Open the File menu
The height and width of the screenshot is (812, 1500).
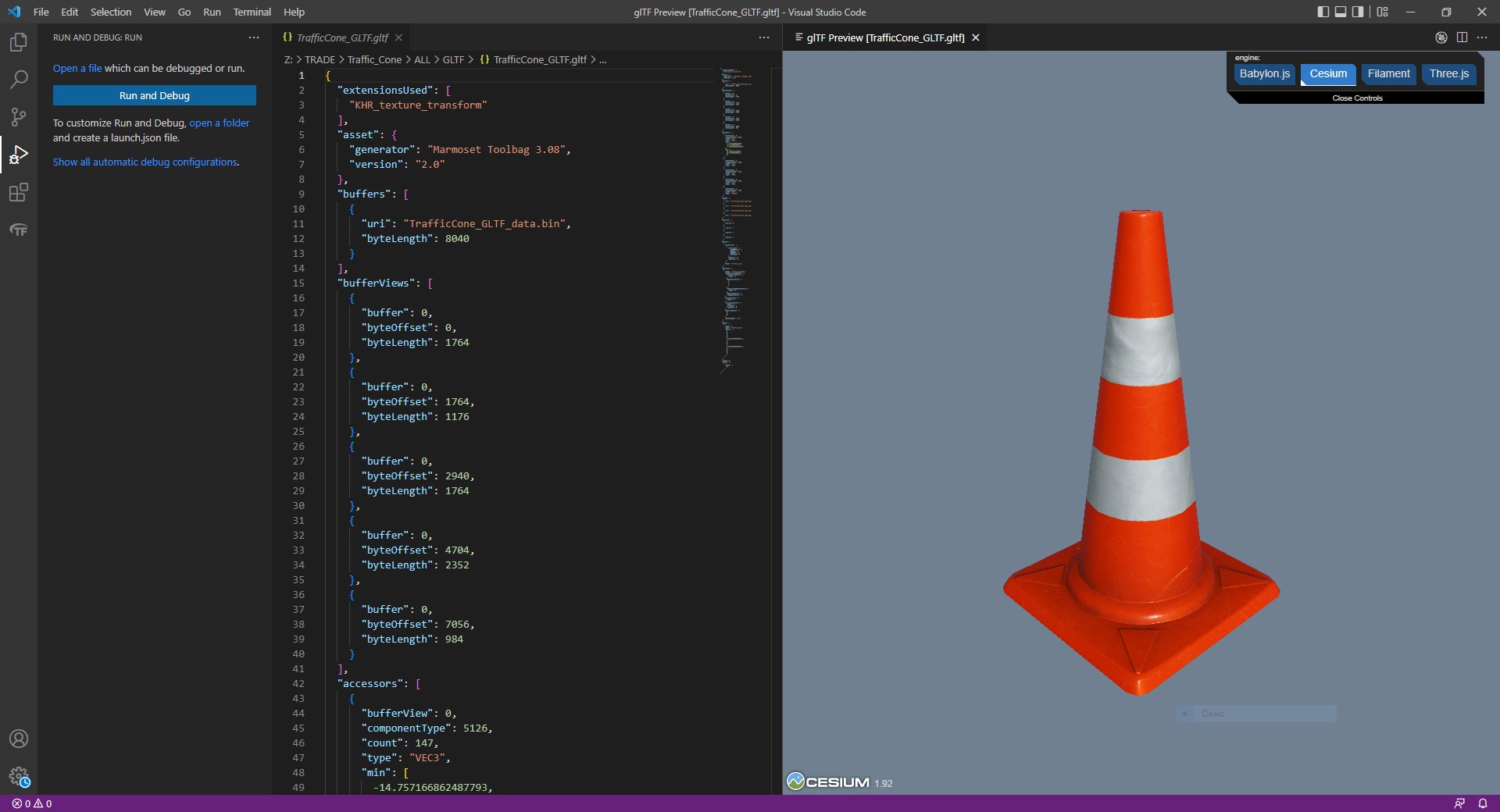[x=41, y=12]
